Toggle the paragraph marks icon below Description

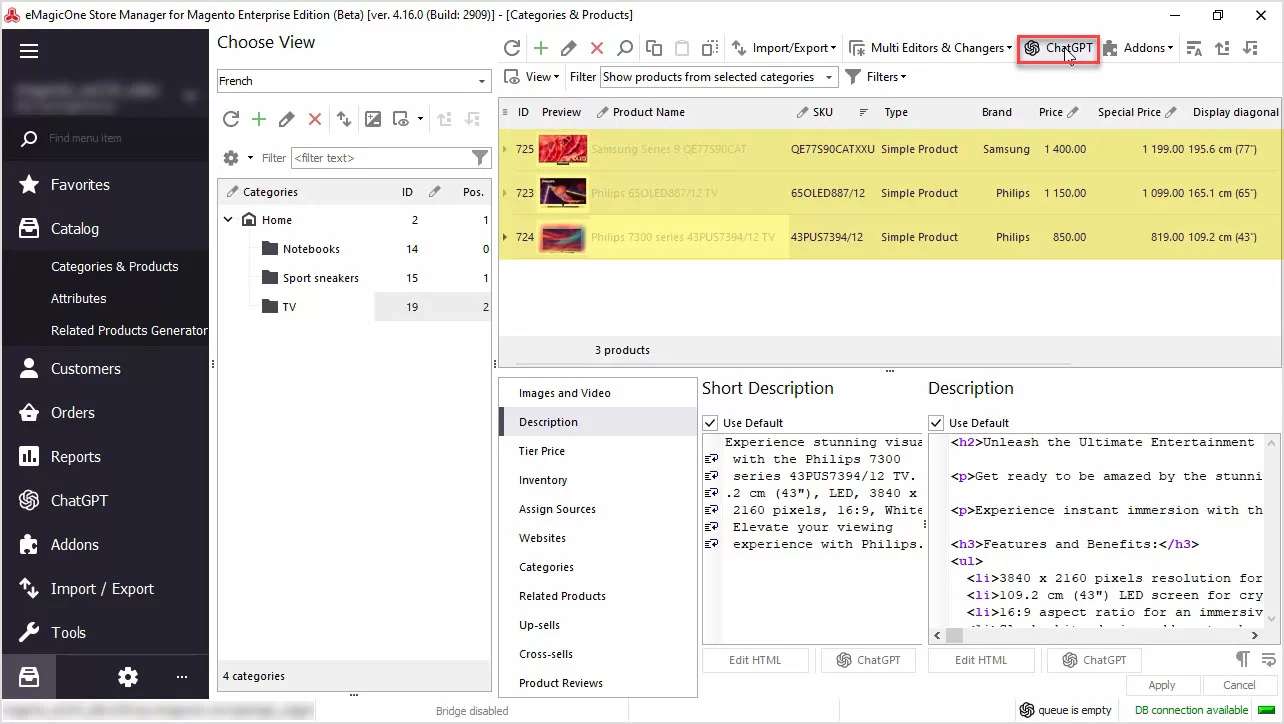pos(1242,659)
